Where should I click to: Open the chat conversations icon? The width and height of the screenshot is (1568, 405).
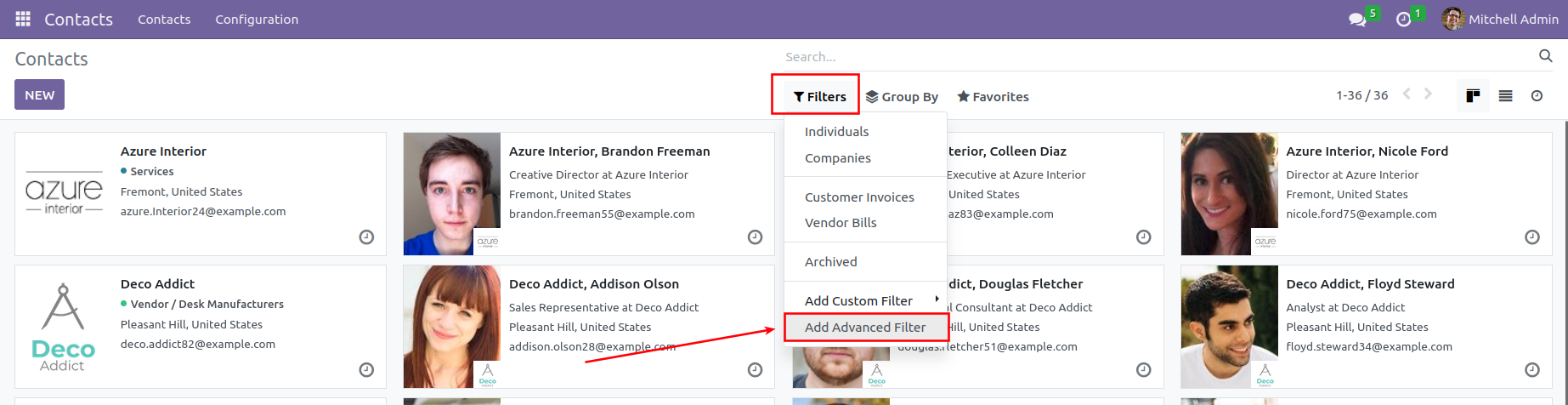click(x=1357, y=20)
